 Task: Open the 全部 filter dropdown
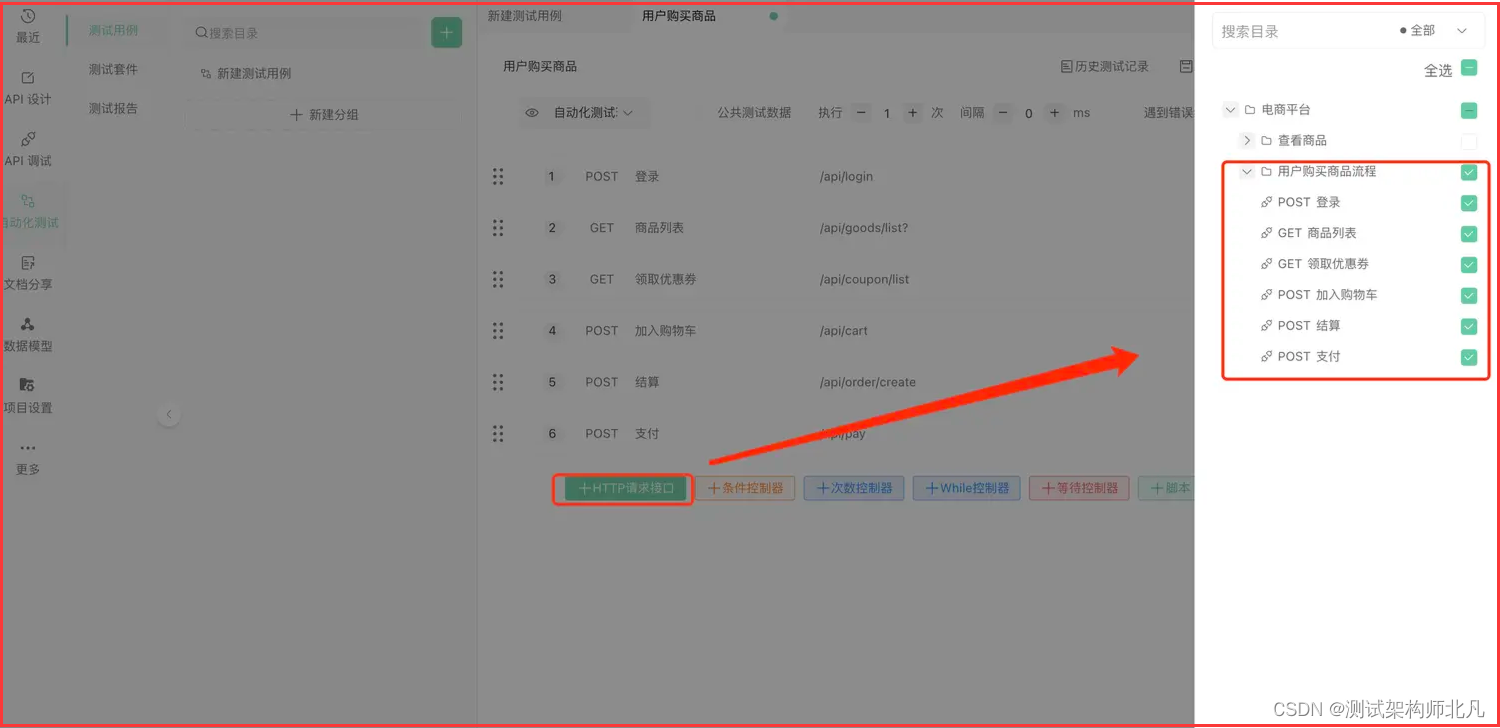(x=1435, y=31)
